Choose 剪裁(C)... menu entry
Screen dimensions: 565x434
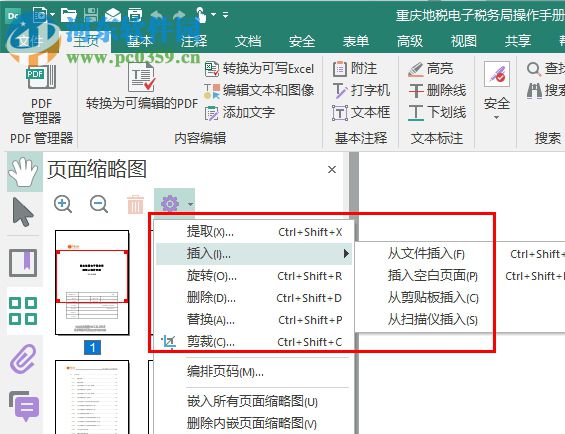[x=254, y=342]
